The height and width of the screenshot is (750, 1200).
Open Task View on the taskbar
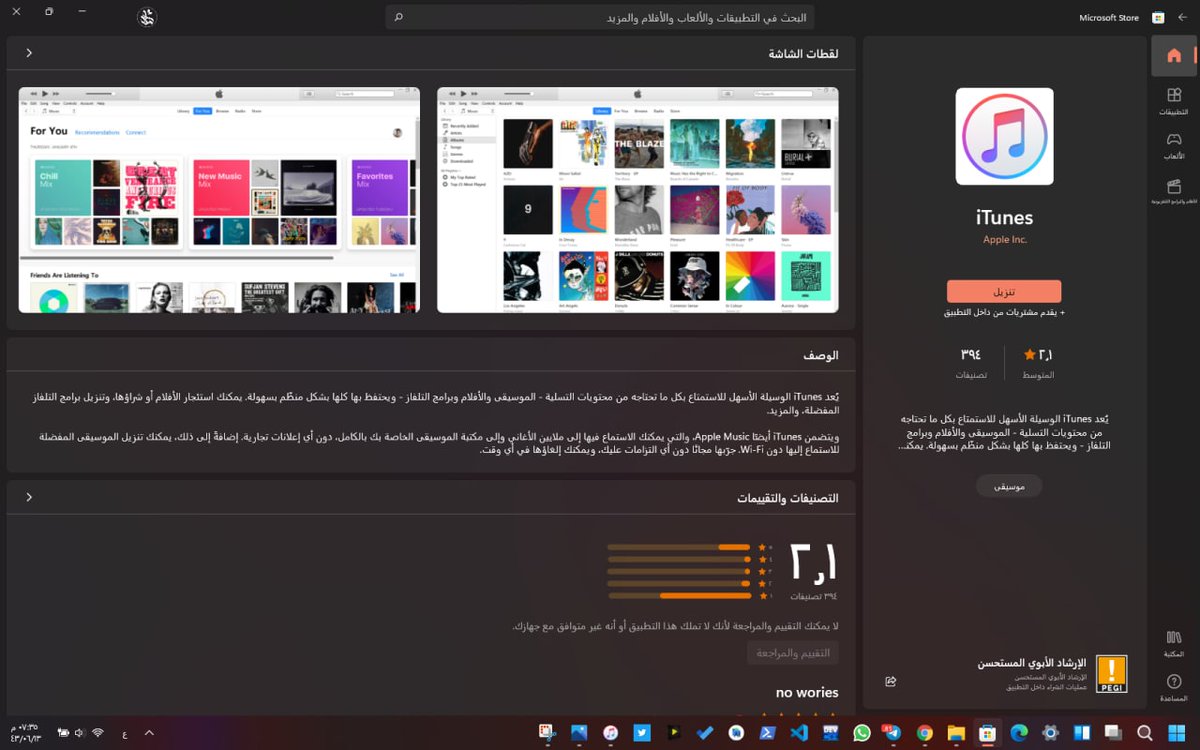click(1113, 733)
